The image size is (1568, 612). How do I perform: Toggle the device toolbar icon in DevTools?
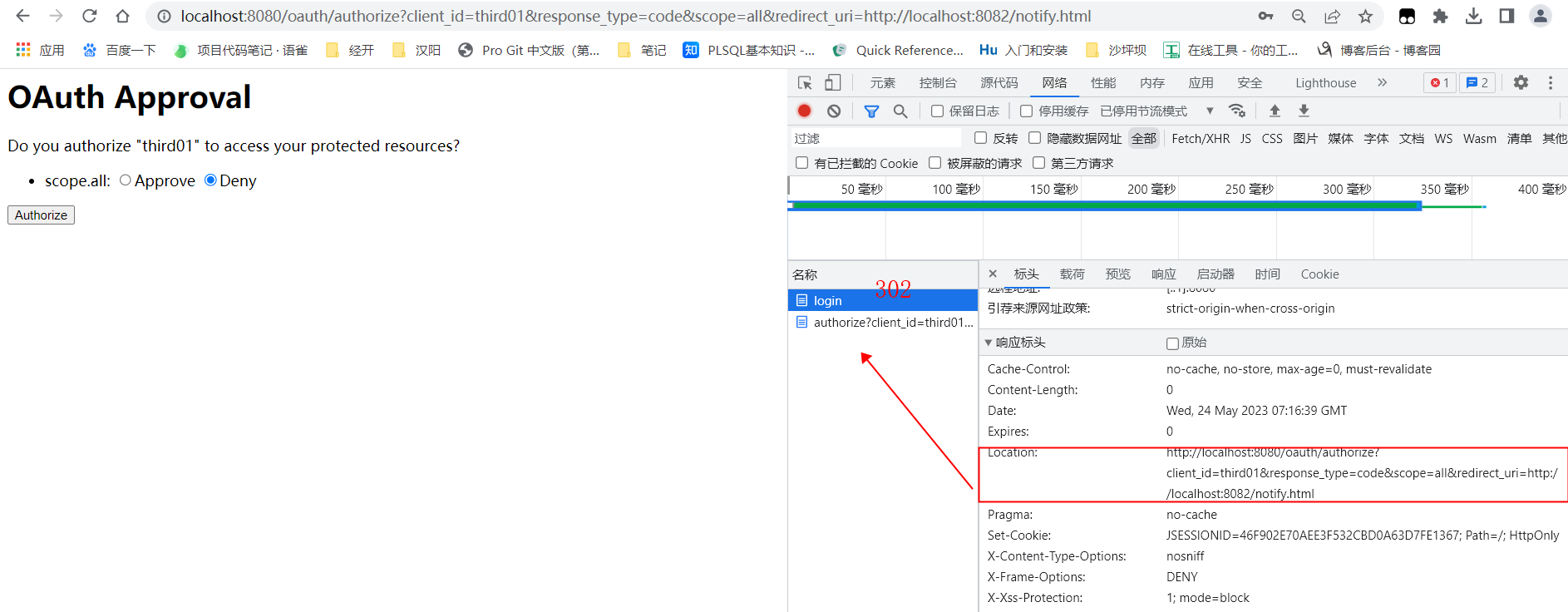(x=832, y=82)
